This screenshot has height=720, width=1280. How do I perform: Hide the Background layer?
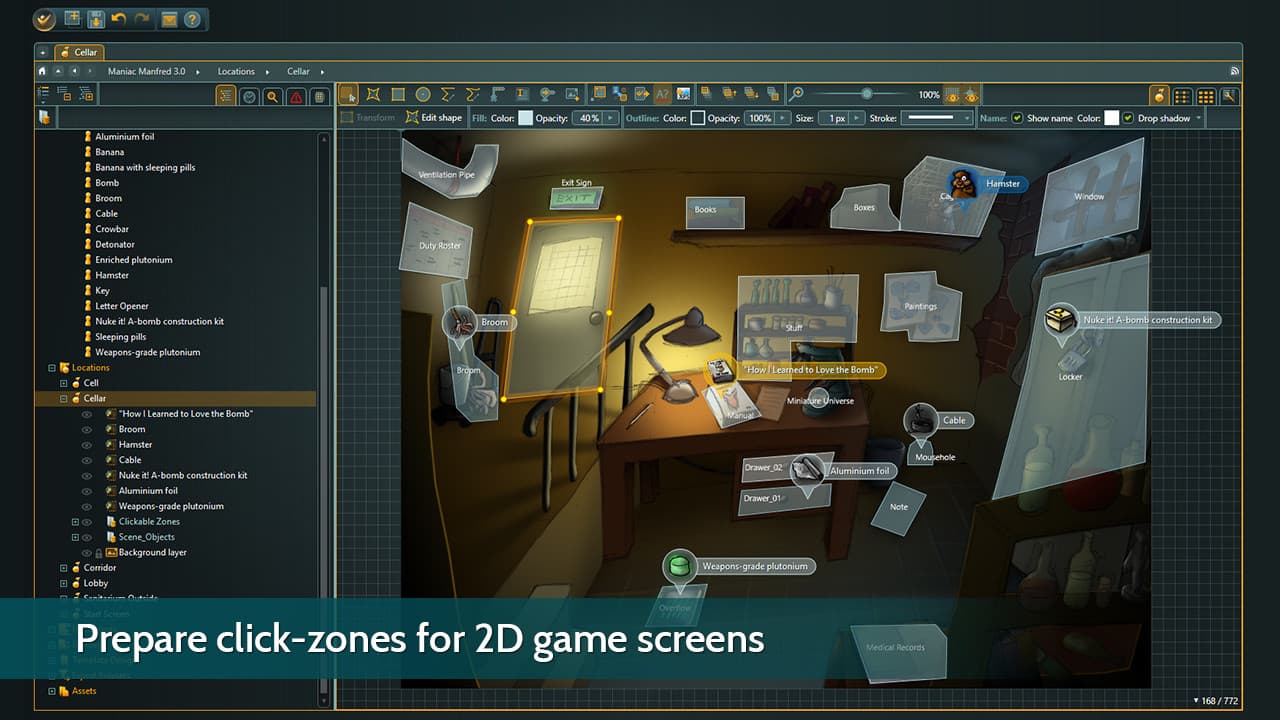(x=86, y=552)
